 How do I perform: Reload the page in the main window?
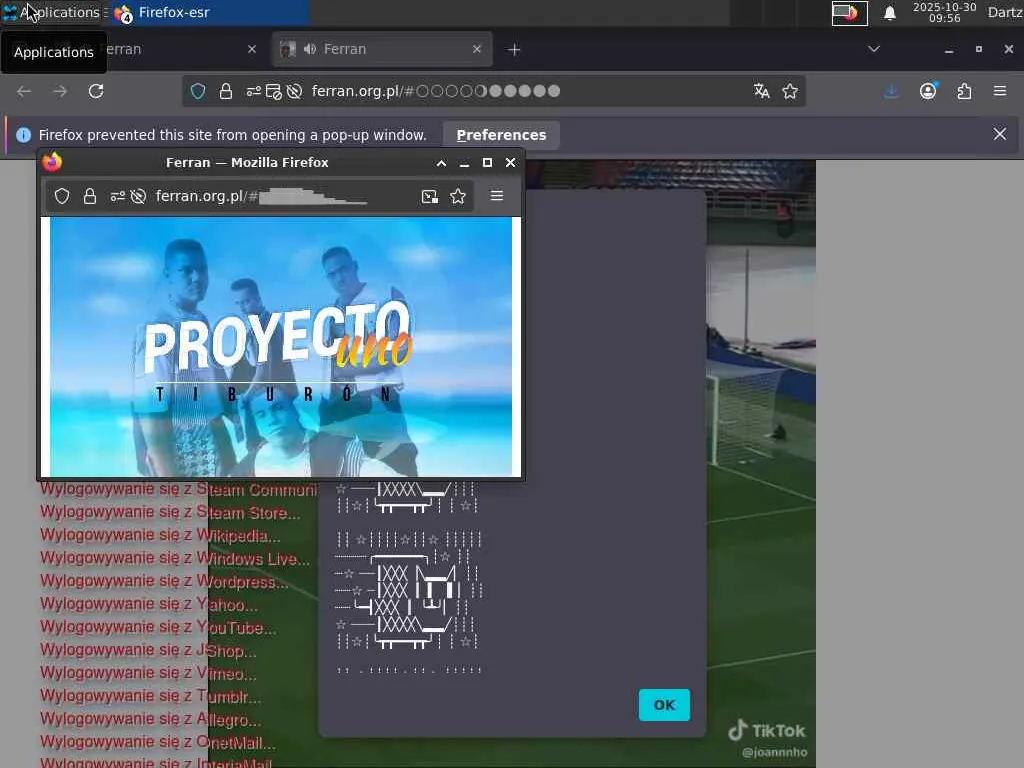point(96,91)
